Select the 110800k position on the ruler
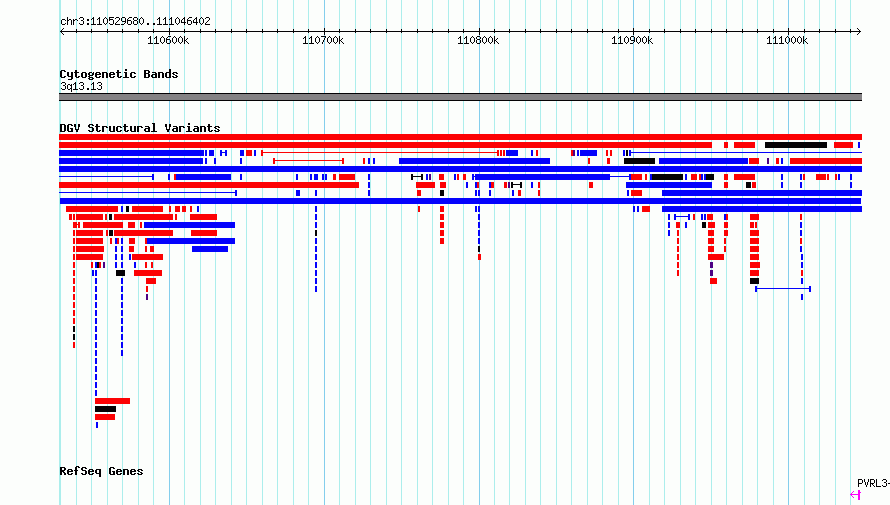The image size is (890, 505). pyautogui.click(x=478, y=40)
